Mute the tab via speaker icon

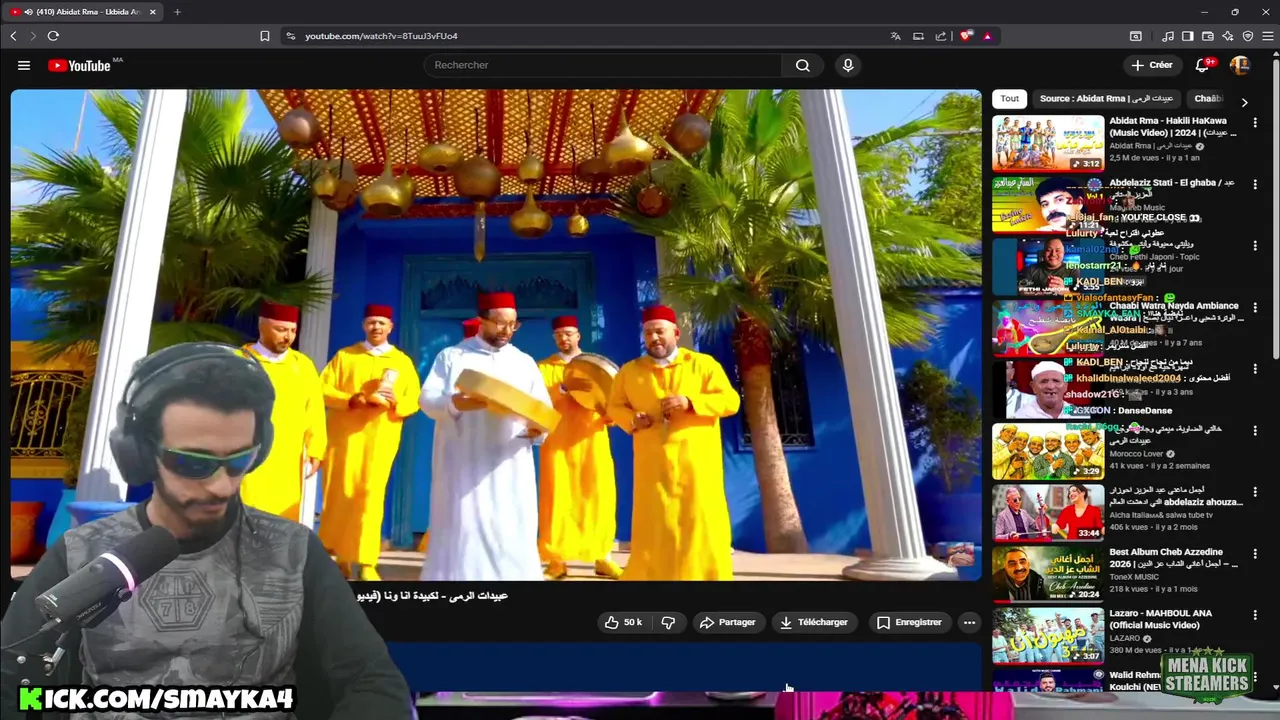coord(27,12)
